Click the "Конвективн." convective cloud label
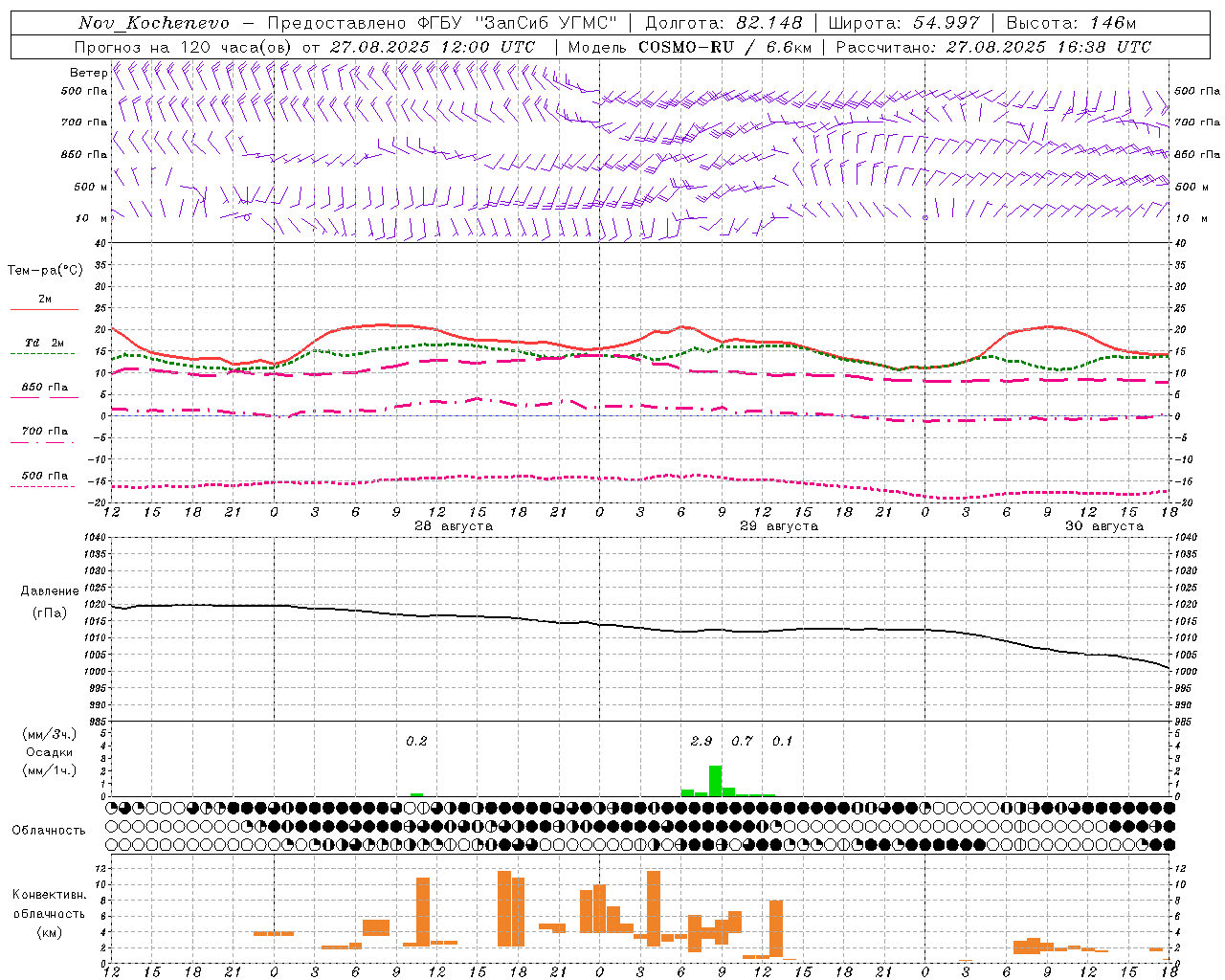This screenshot has width=1225, height=980. [x=50, y=895]
